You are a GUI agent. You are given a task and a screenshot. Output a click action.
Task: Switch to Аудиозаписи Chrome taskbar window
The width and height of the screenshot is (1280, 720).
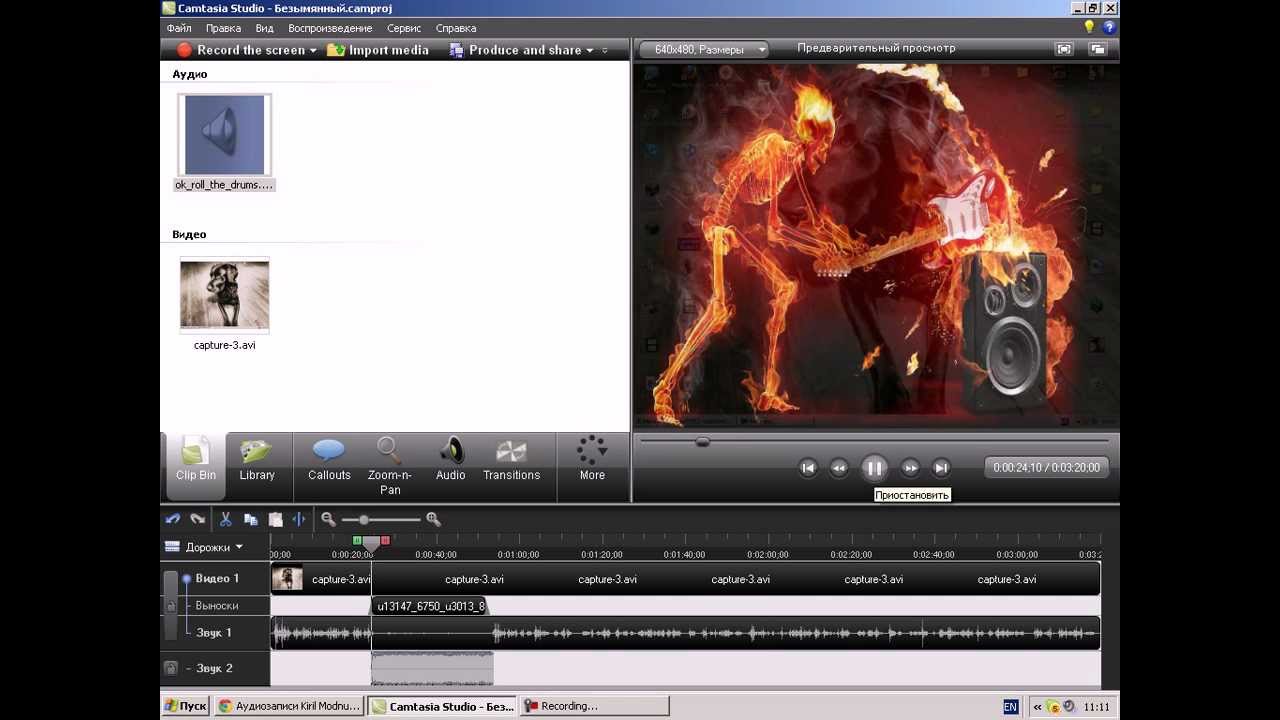[x=288, y=706]
